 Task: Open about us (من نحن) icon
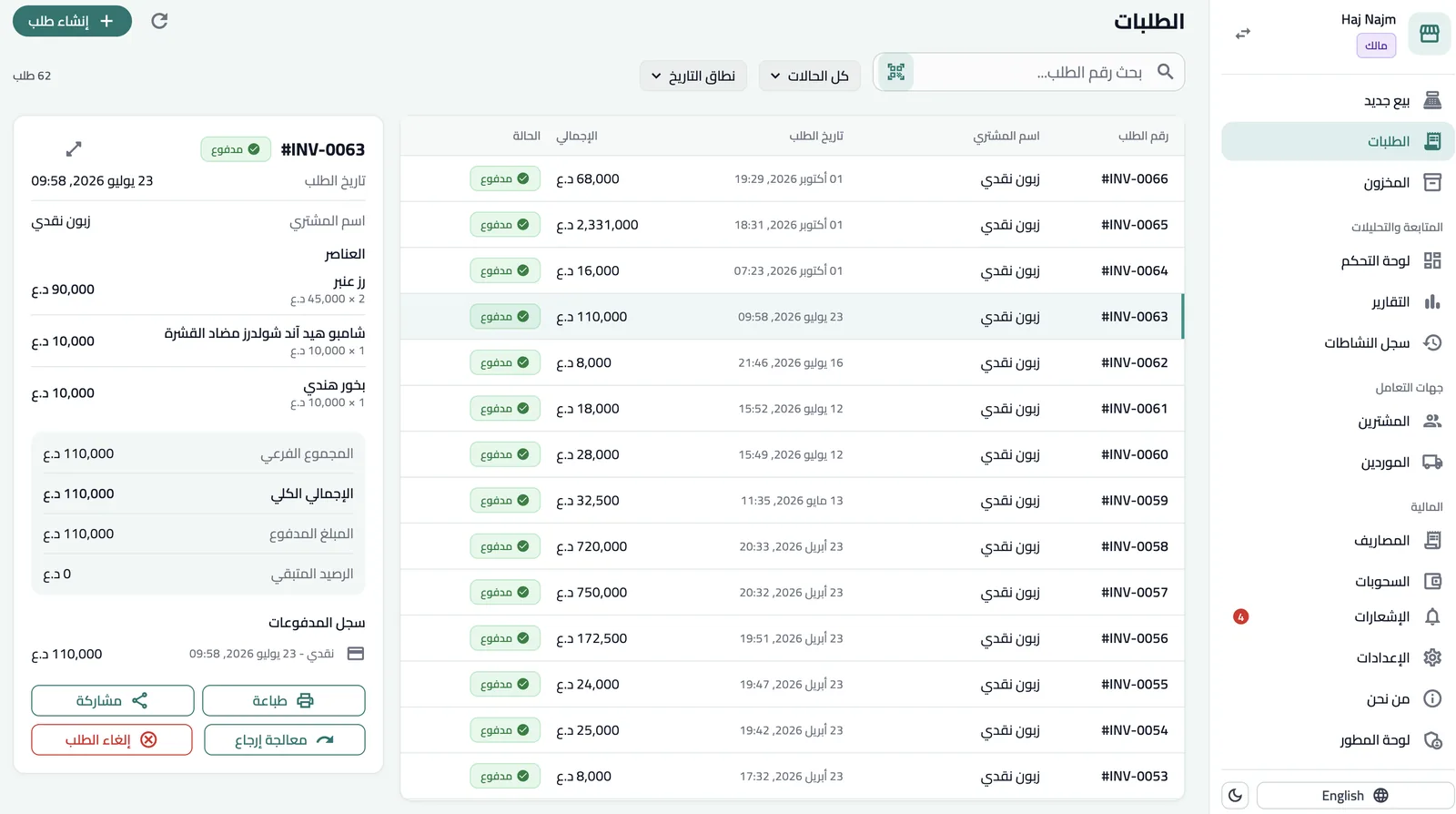pyautogui.click(x=1432, y=699)
